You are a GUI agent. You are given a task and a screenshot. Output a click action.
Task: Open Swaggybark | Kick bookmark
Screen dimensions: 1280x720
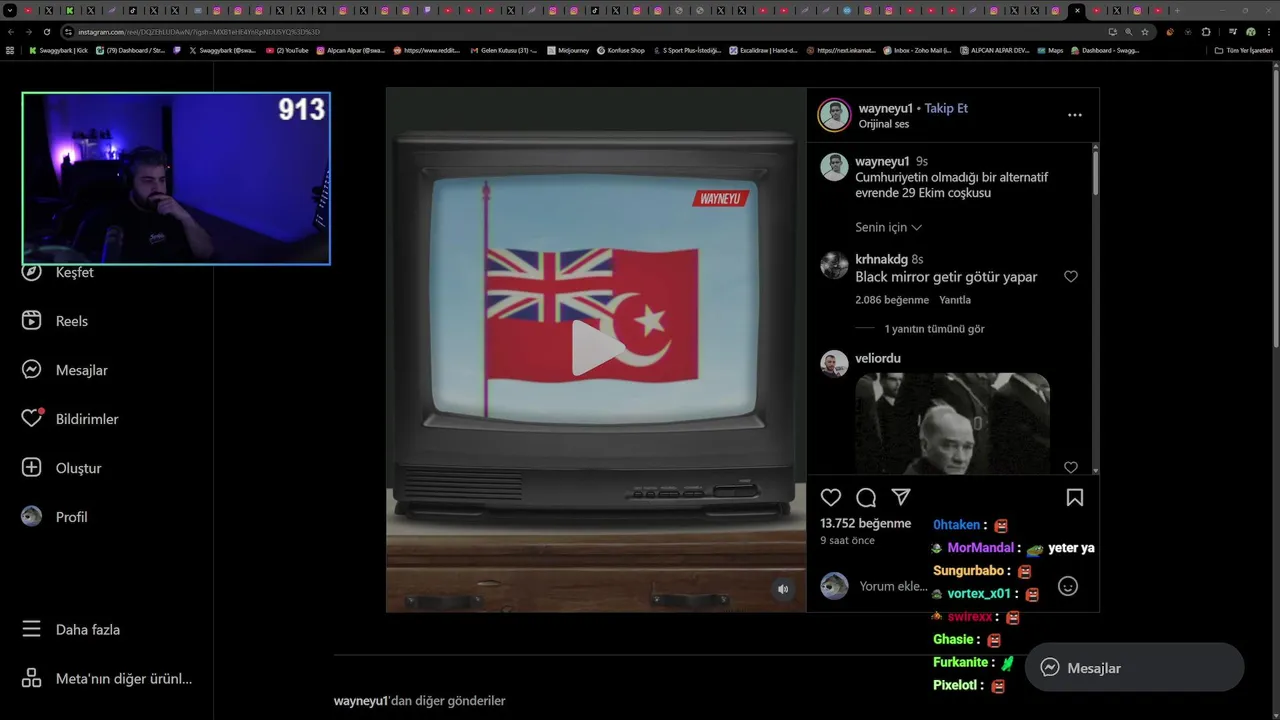(58, 50)
